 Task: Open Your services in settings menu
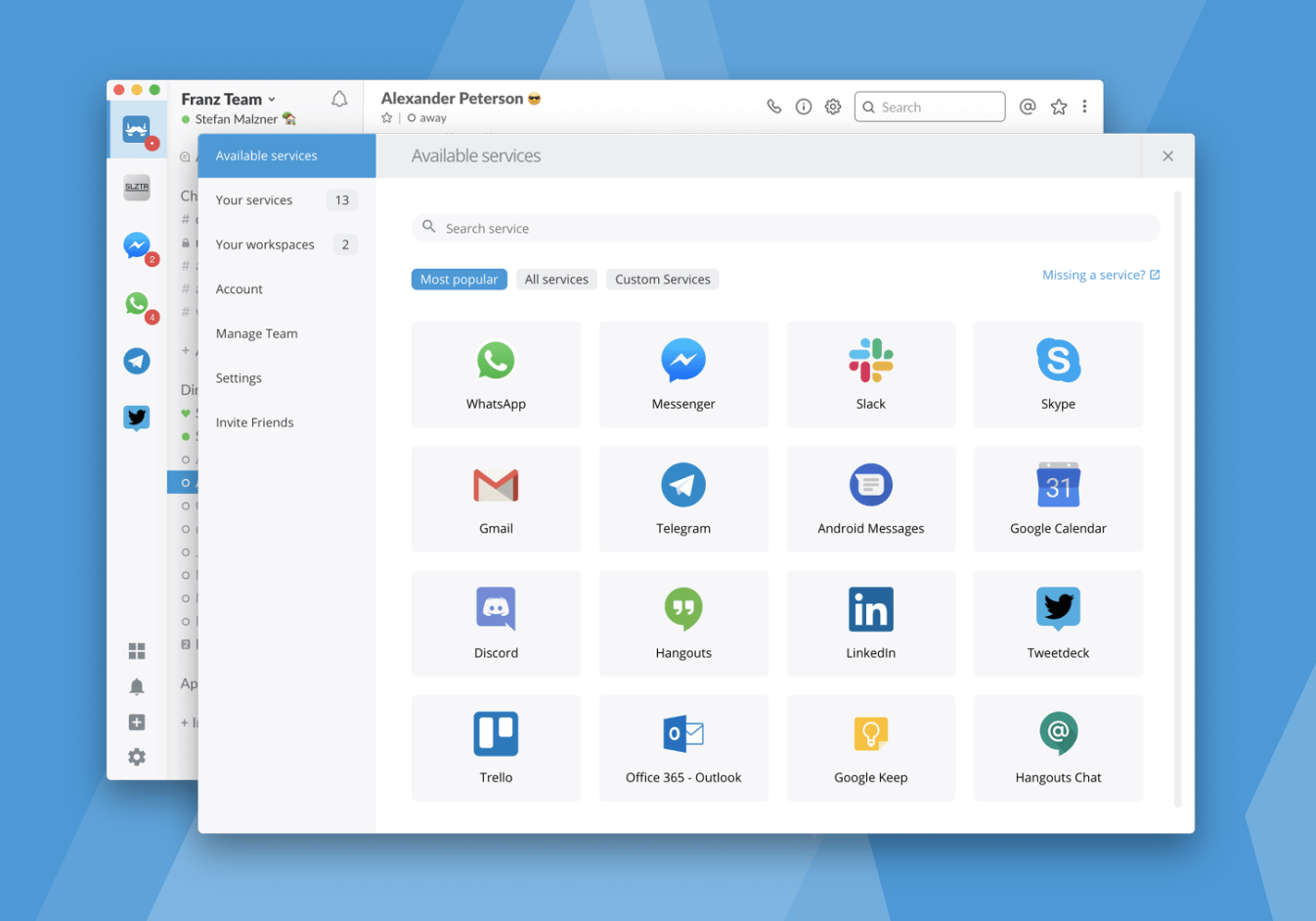point(287,200)
